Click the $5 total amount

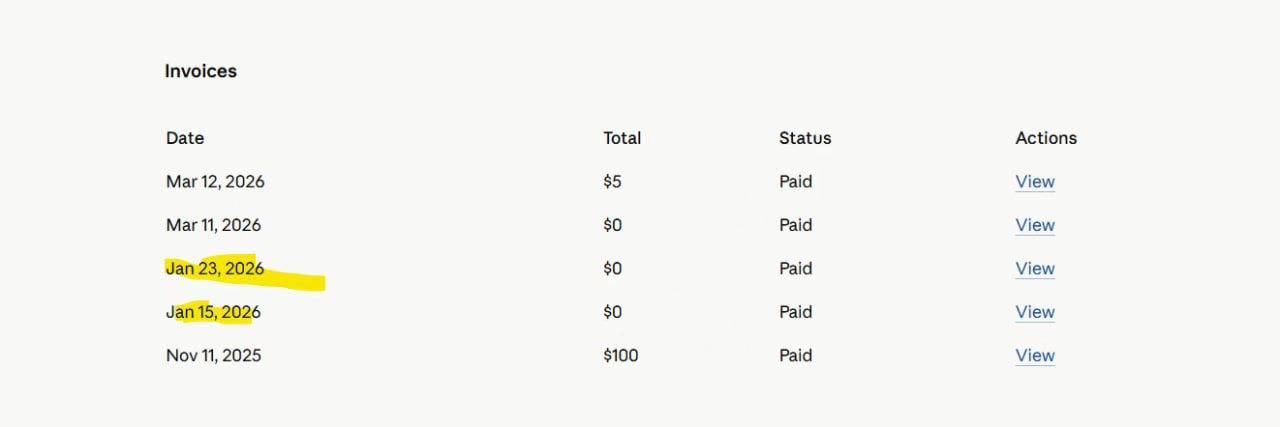click(612, 182)
